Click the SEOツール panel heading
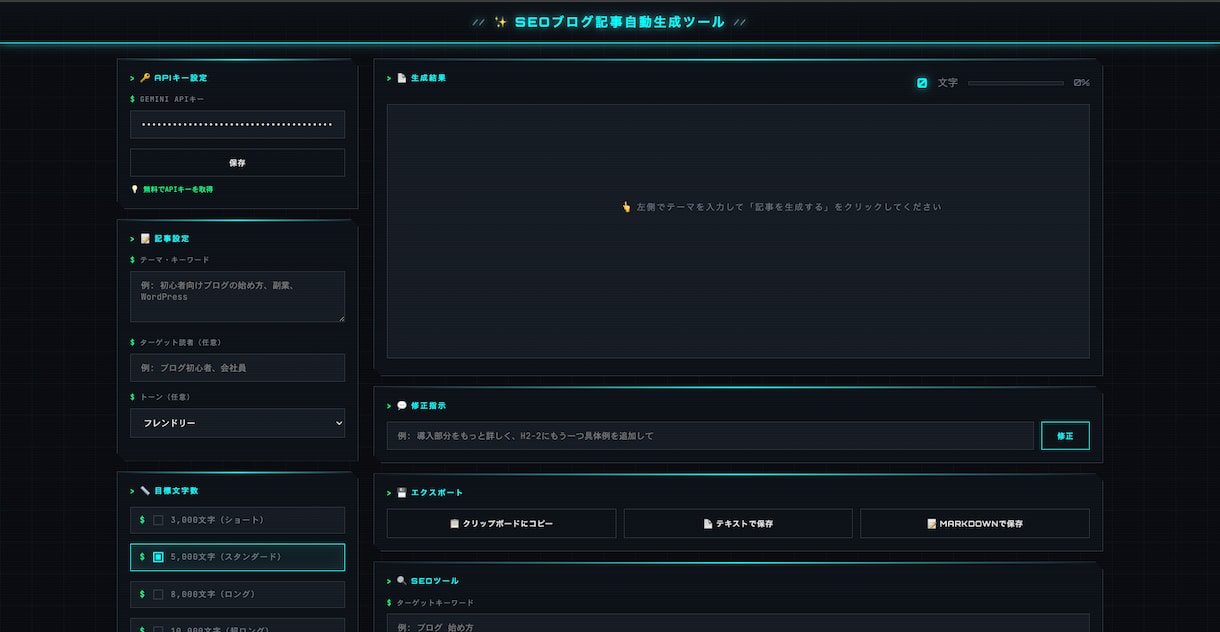 tap(435, 581)
